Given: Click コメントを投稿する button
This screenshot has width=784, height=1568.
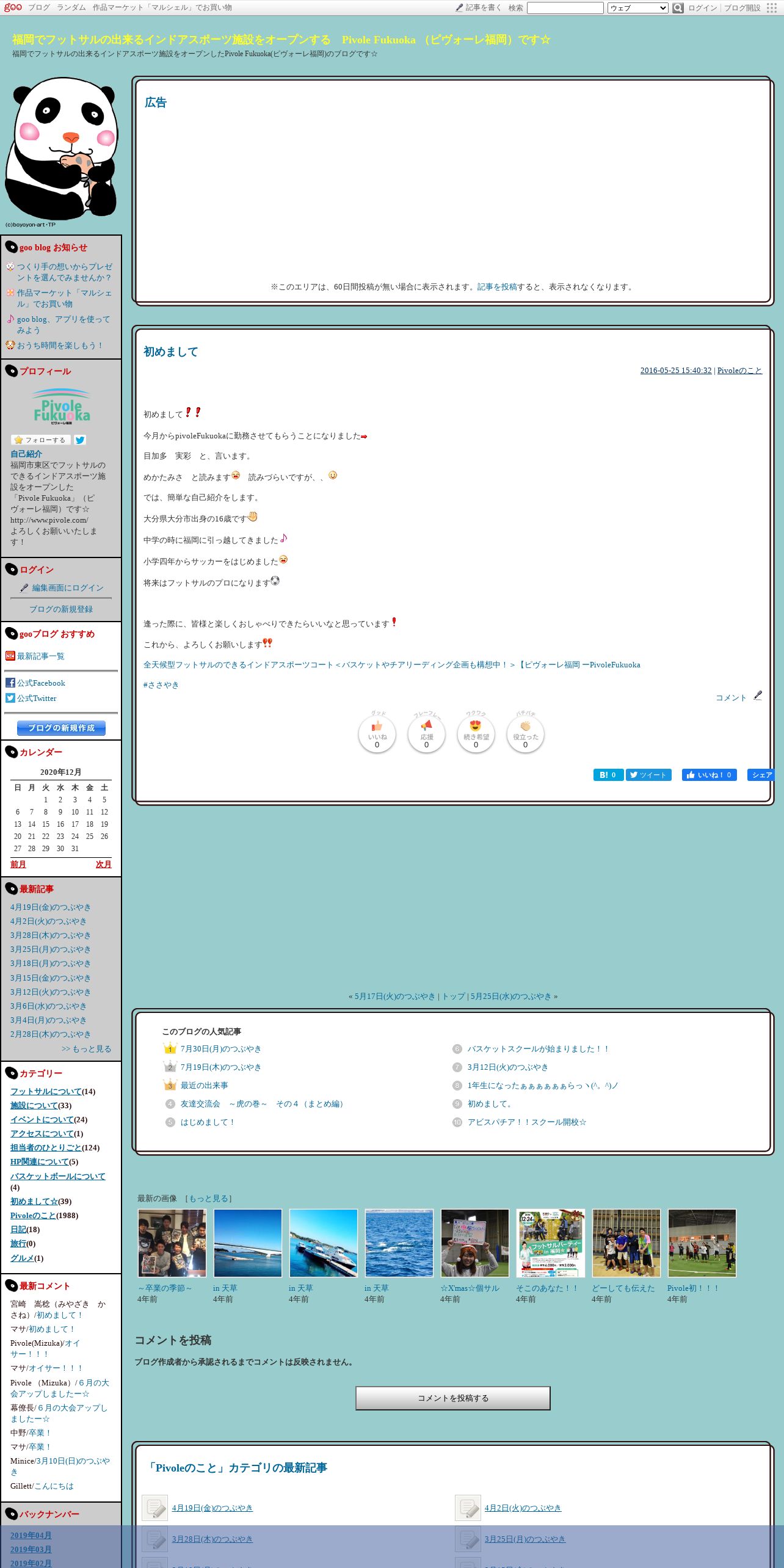Looking at the screenshot, I should coord(453,1398).
